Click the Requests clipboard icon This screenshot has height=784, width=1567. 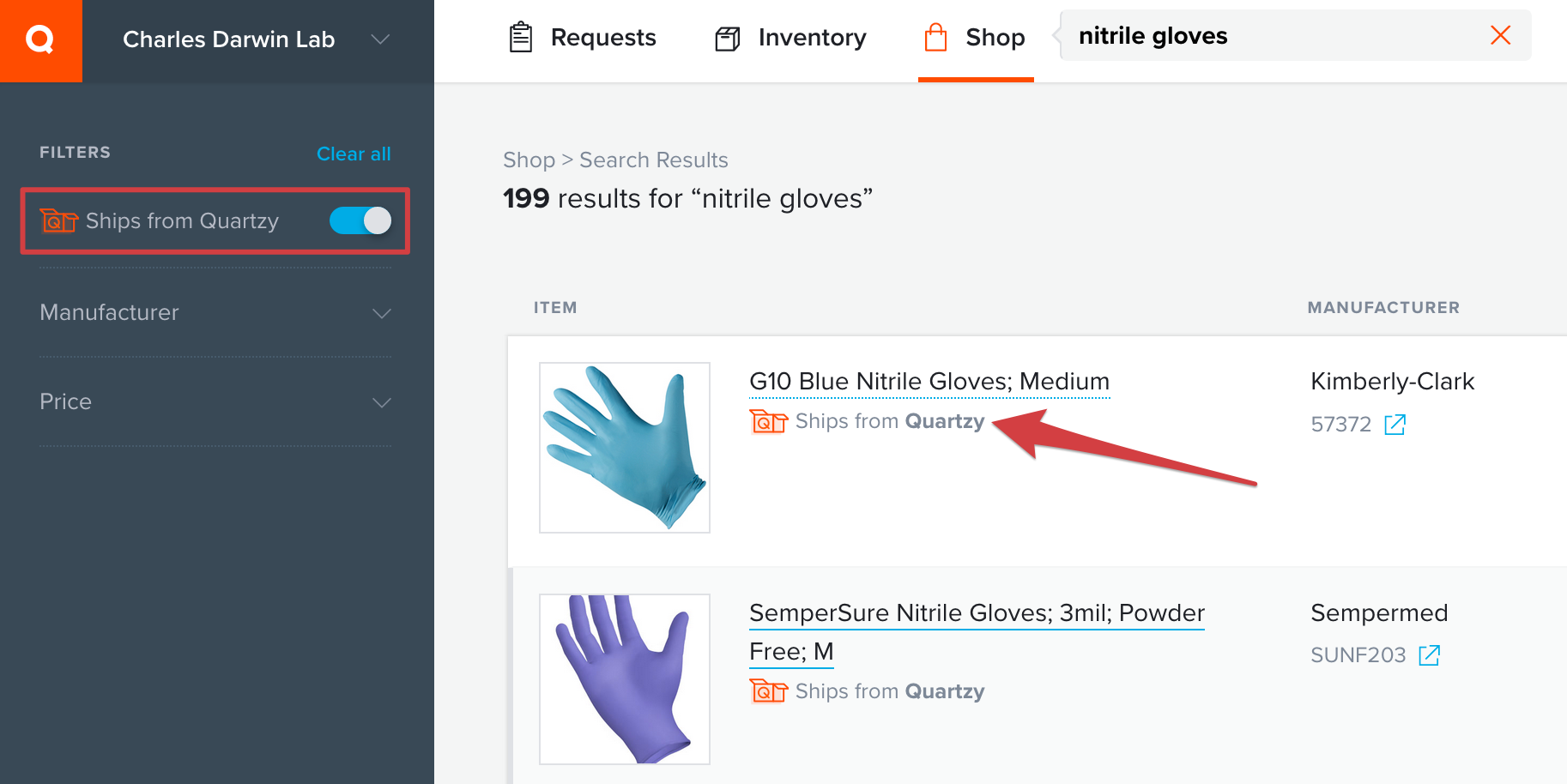click(x=521, y=38)
